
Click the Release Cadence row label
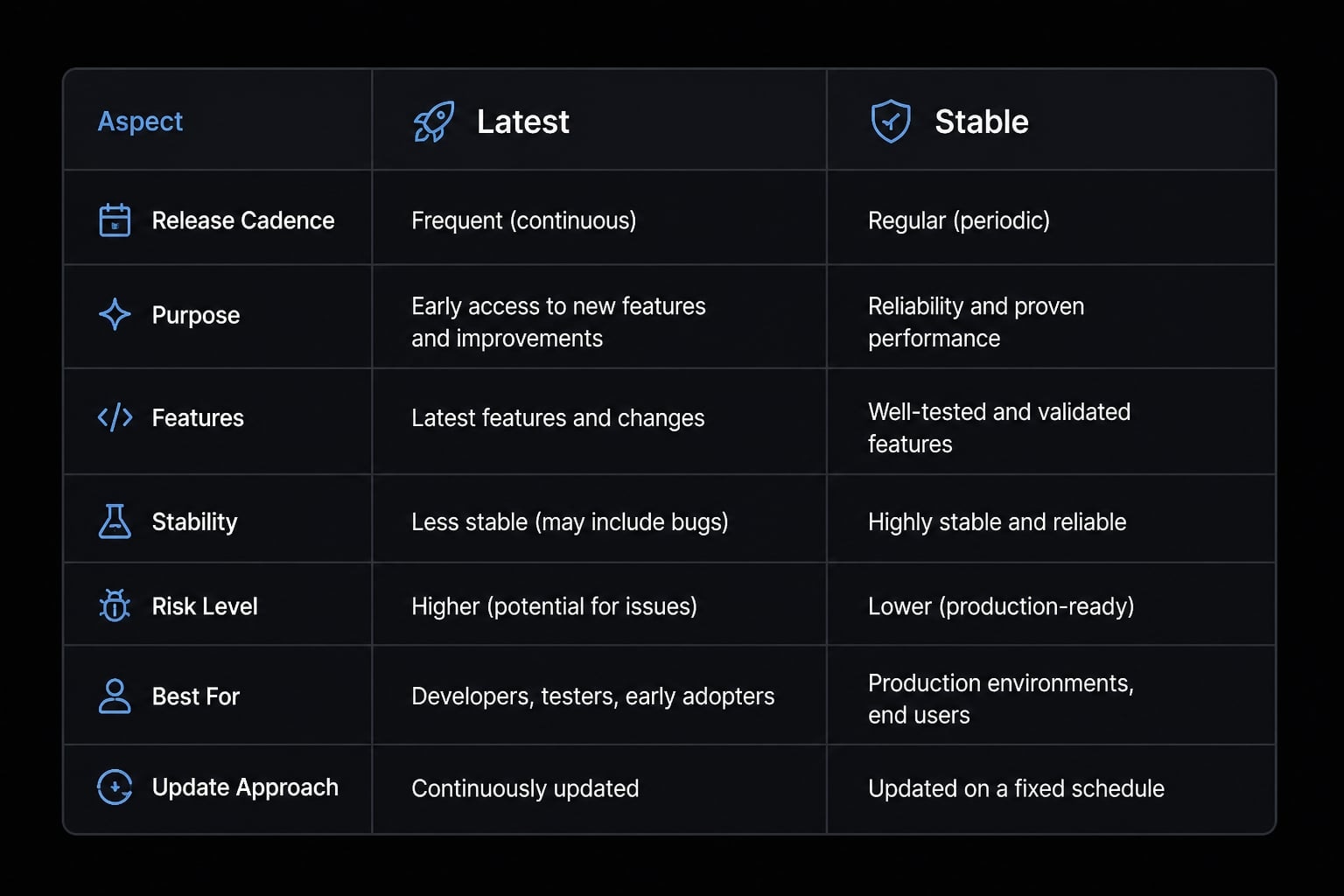[x=243, y=220]
